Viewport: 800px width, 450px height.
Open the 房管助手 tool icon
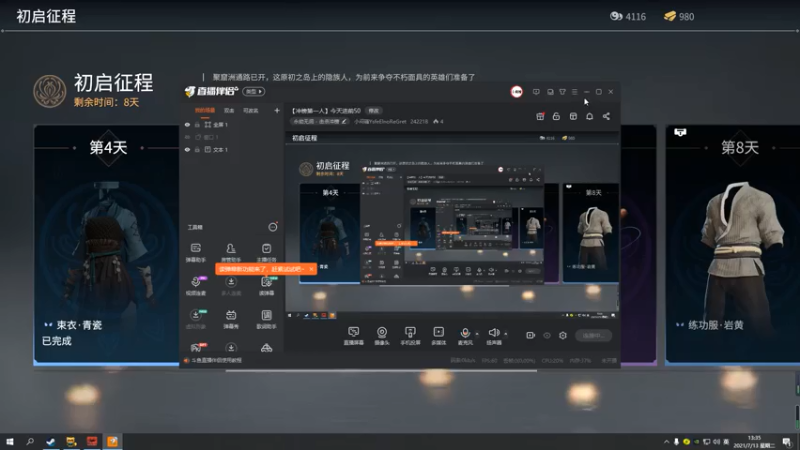pyautogui.click(x=231, y=252)
